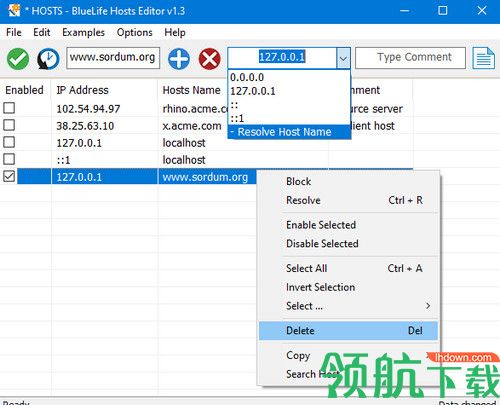The height and width of the screenshot is (405, 500).
Task: Click Delete in the context menu
Action: pos(348,331)
